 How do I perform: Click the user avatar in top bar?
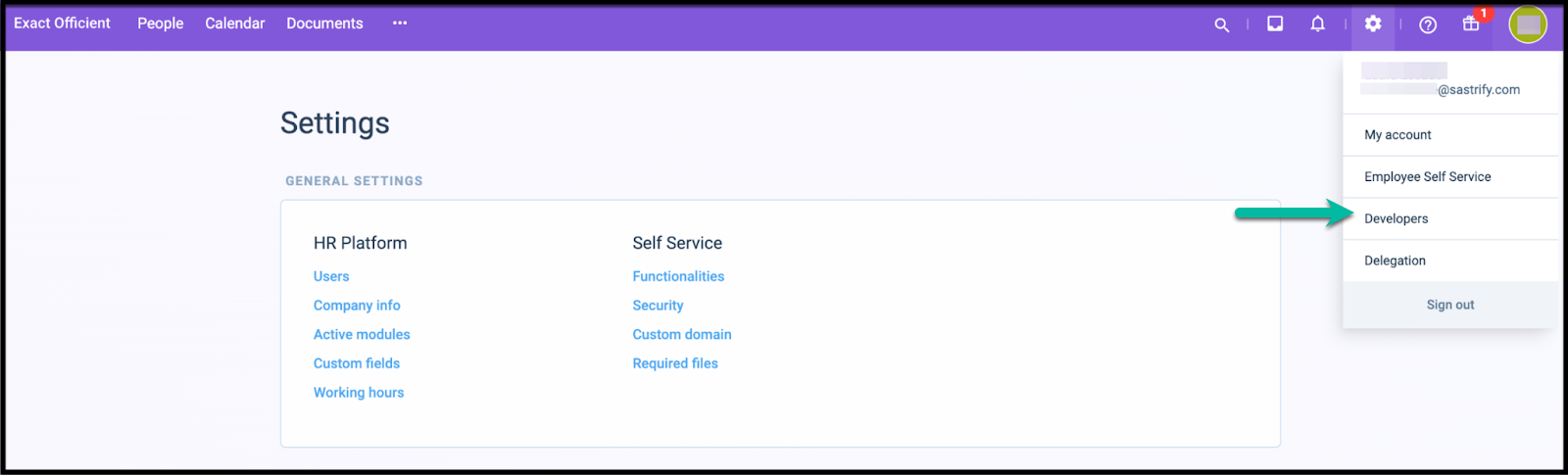click(x=1528, y=24)
